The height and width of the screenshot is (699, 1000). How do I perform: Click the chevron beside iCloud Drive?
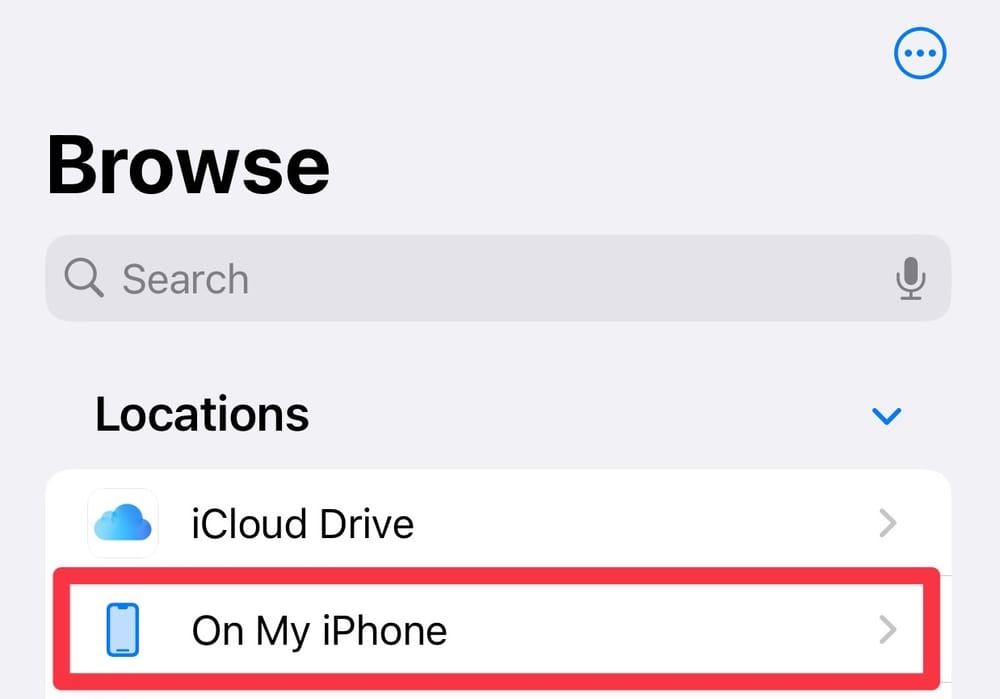(887, 523)
